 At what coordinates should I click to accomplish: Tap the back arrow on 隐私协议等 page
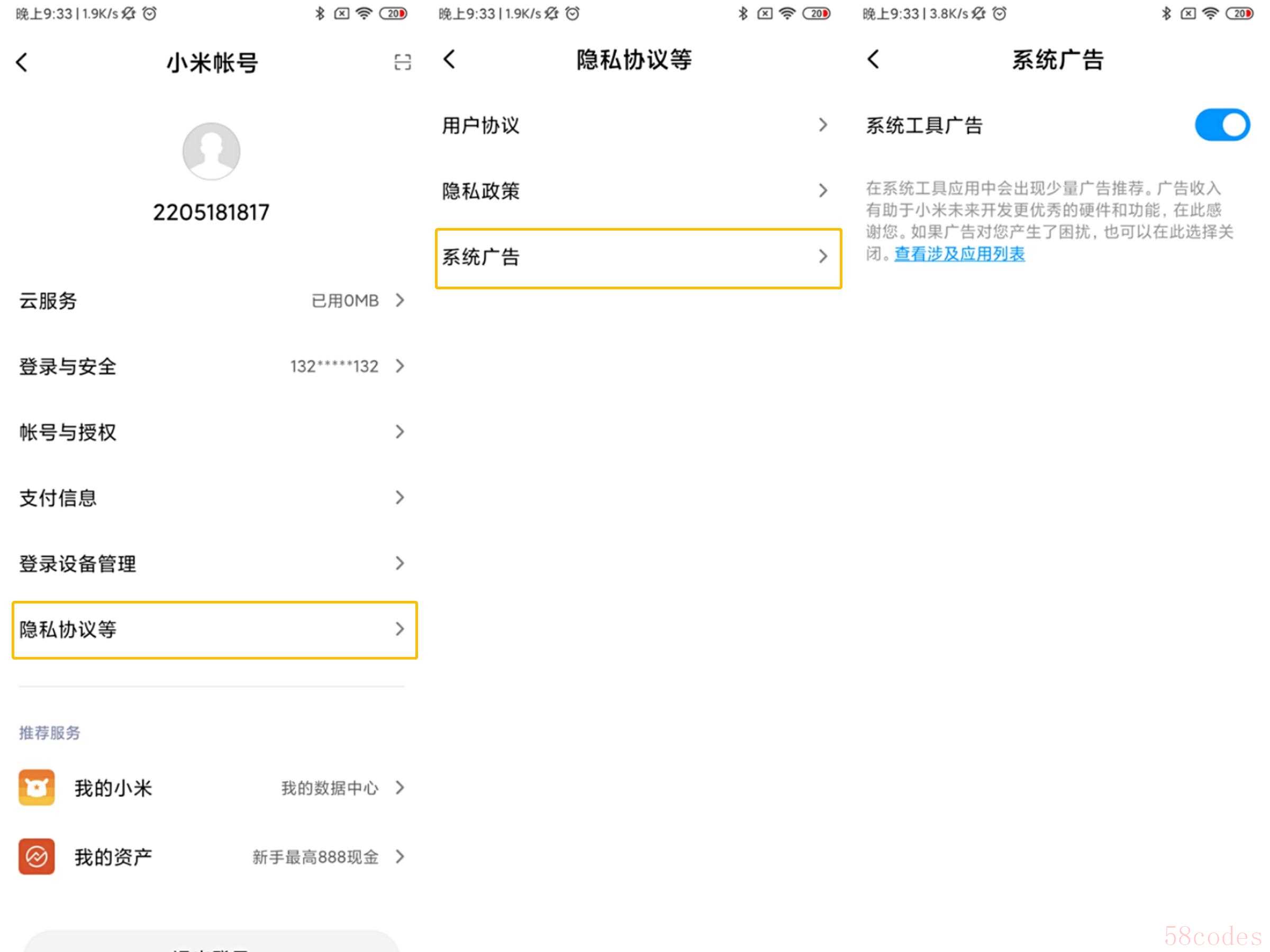coord(450,59)
